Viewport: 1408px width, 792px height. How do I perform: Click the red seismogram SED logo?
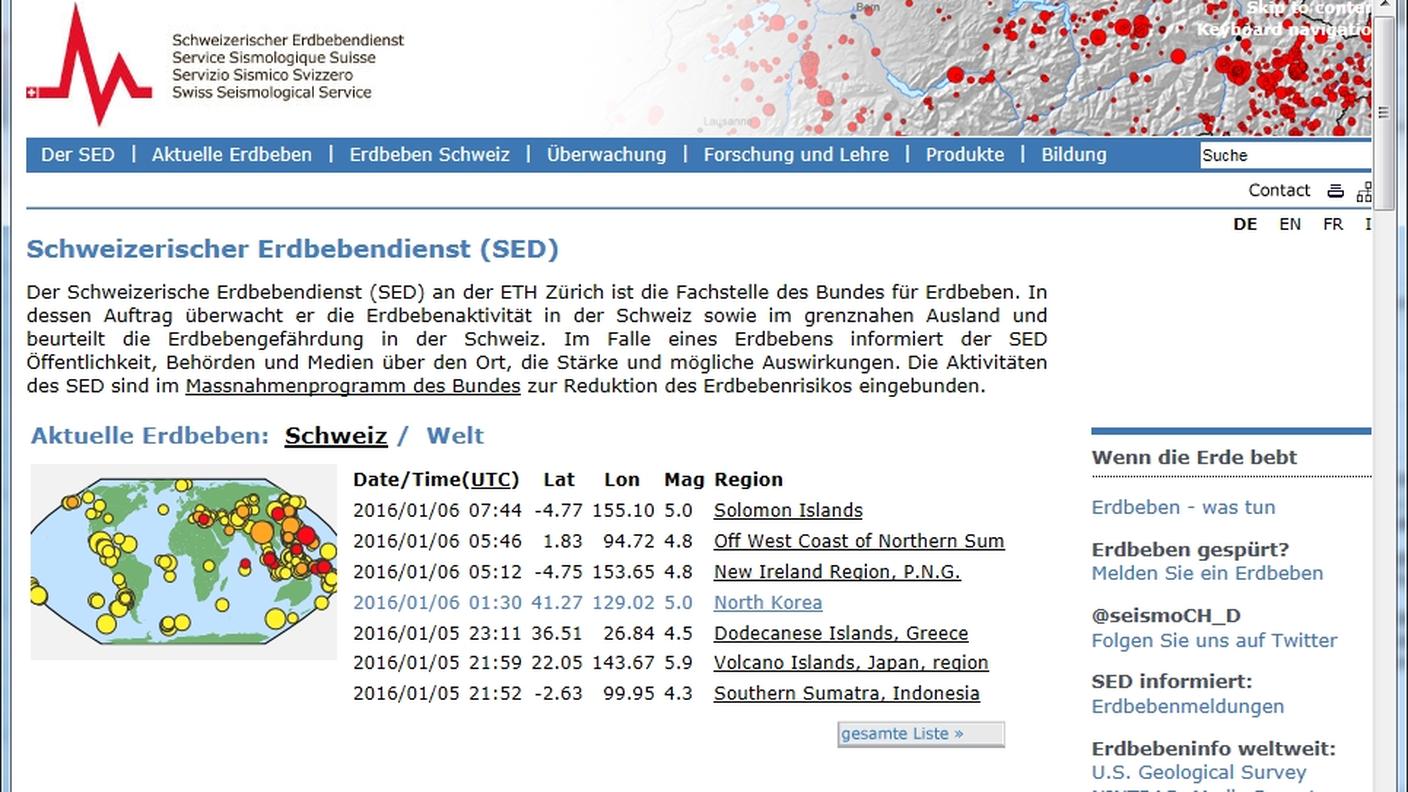pos(89,64)
